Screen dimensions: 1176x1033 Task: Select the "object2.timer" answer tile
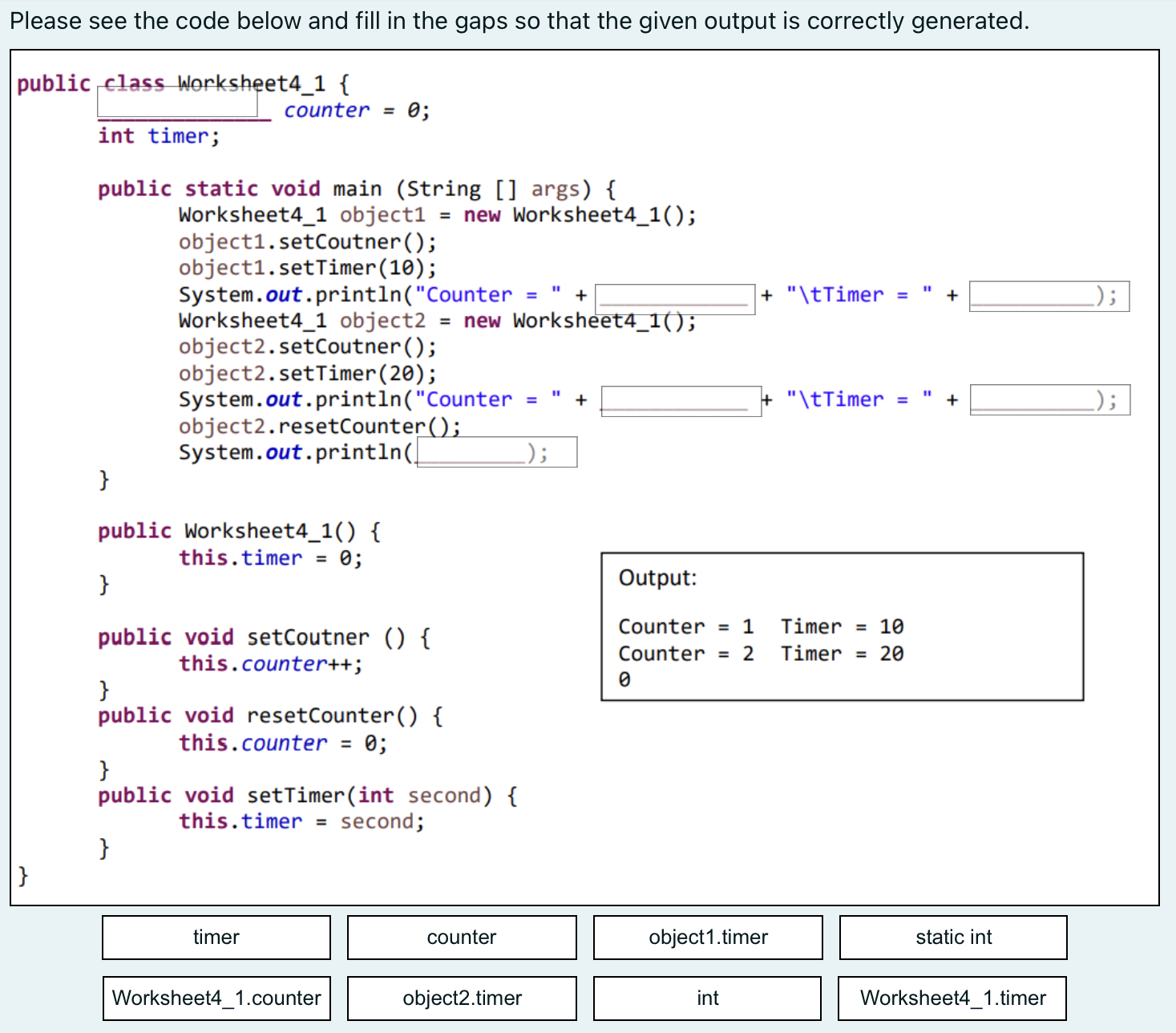461,998
